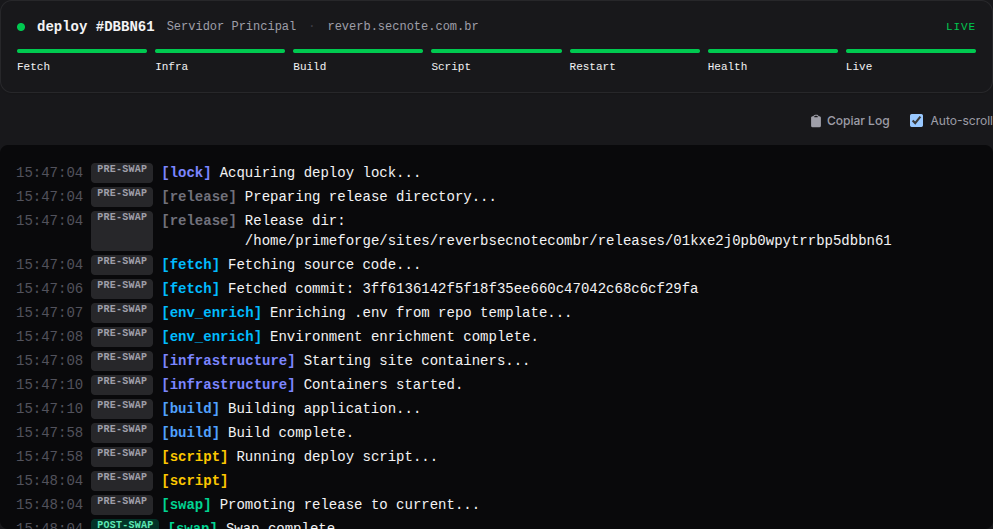Click the Enriching .env from repo template message

click(421, 312)
